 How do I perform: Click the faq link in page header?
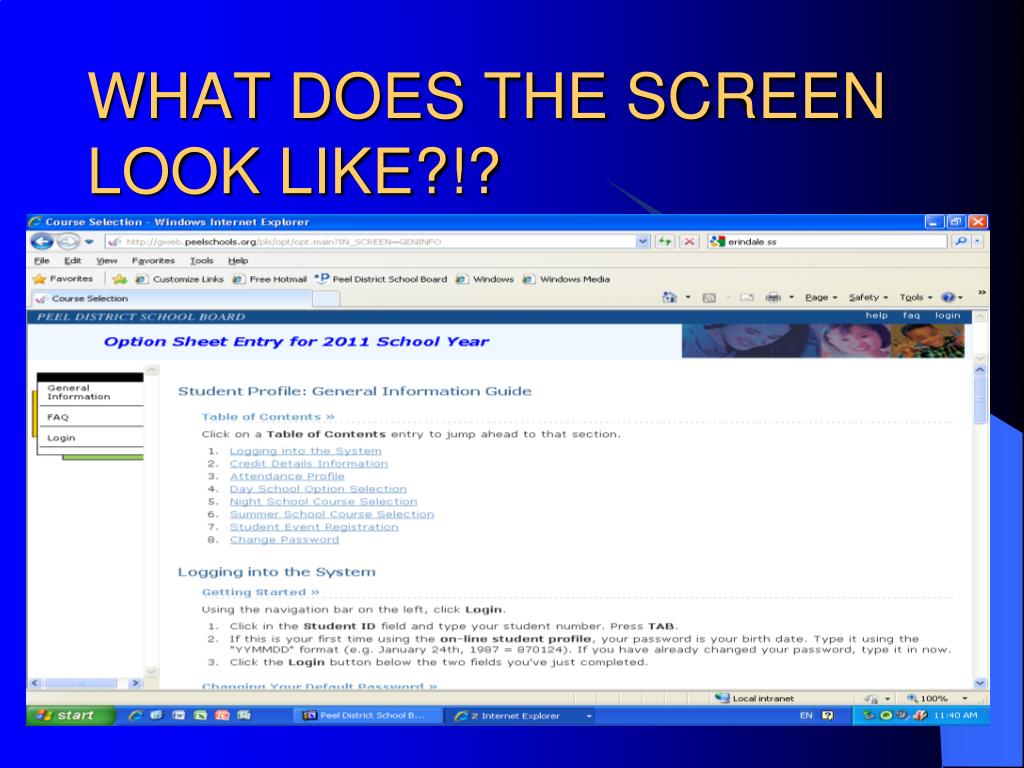coord(911,315)
